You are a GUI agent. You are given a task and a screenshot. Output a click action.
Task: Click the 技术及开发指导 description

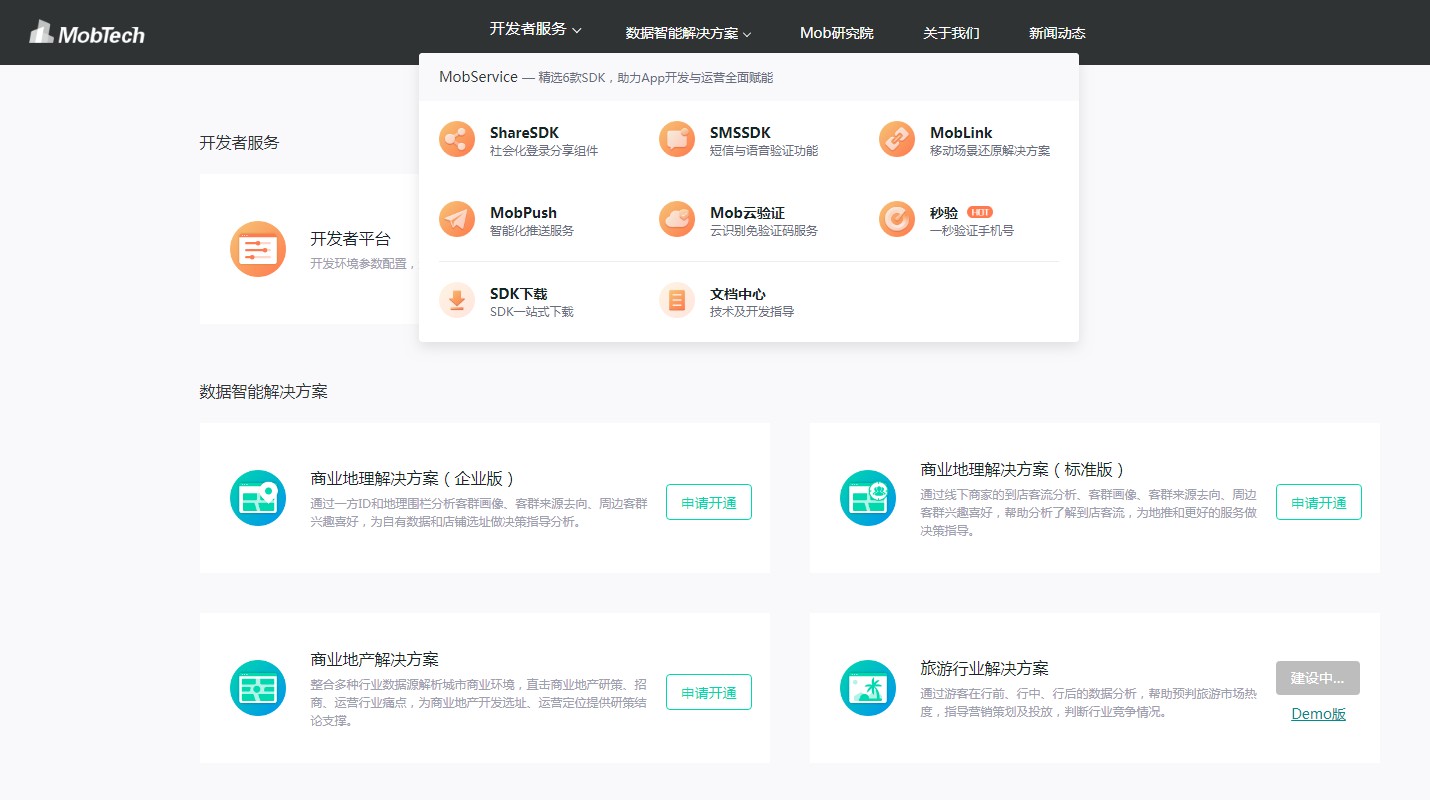752,312
